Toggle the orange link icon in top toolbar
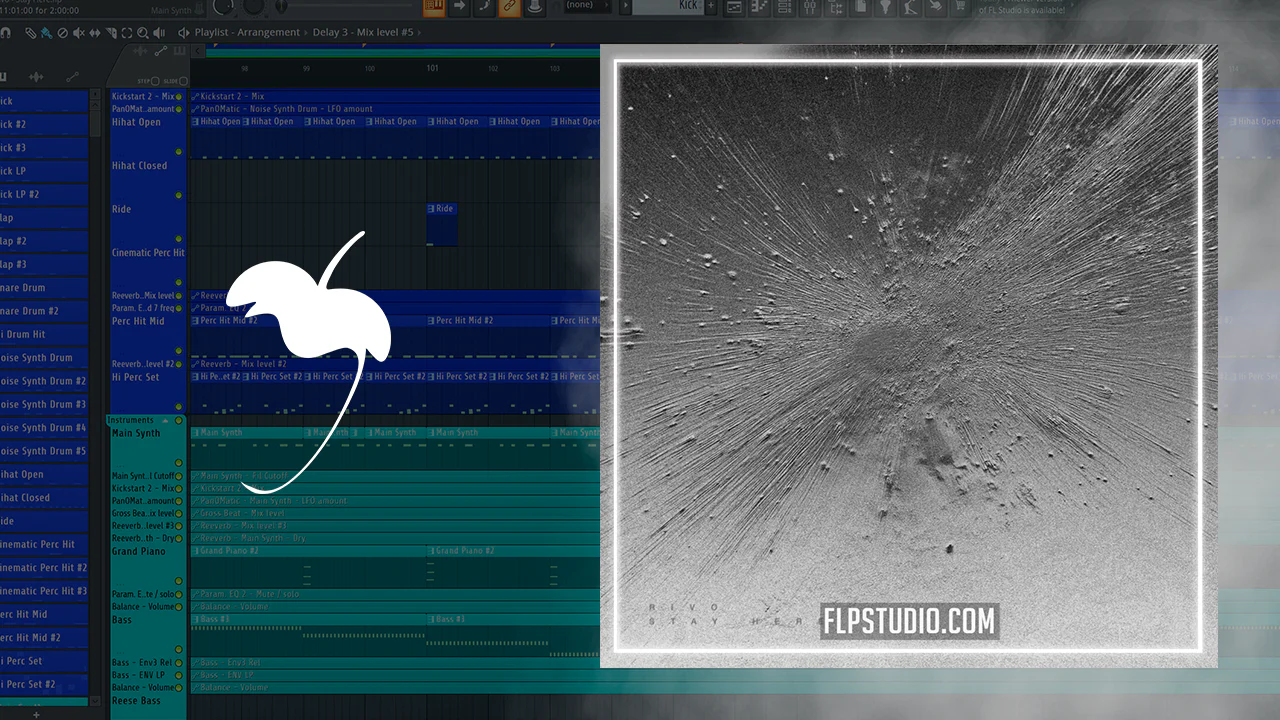This screenshot has height=720, width=1280. click(509, 6)
